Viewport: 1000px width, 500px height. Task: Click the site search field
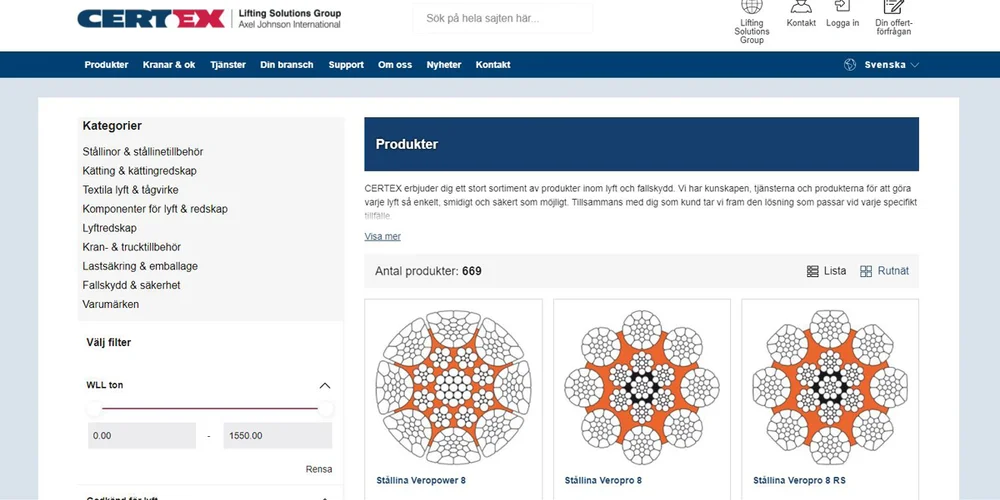(x=502, y=19)
